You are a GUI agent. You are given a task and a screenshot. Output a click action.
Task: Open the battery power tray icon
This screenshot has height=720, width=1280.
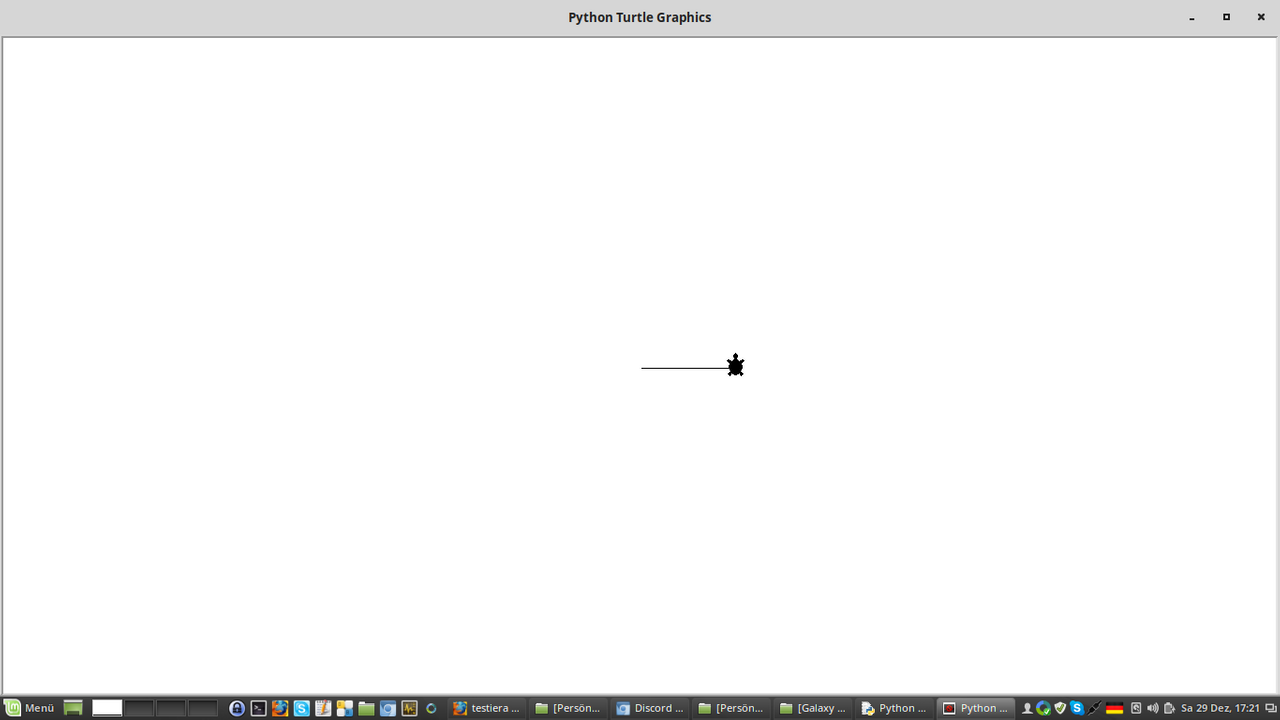click(x=1169, y=708)
